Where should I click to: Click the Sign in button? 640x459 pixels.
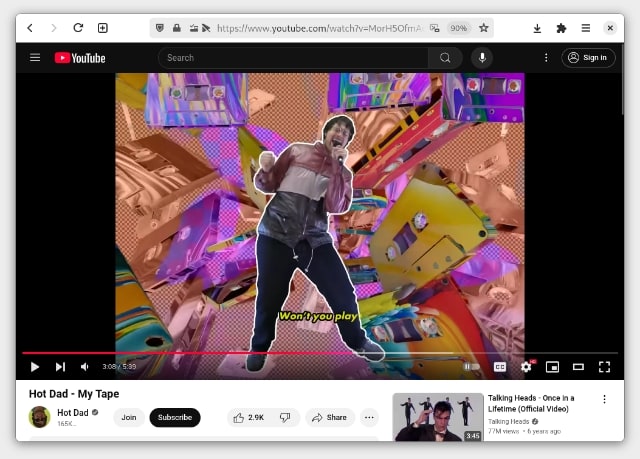(x=588, y=58)
